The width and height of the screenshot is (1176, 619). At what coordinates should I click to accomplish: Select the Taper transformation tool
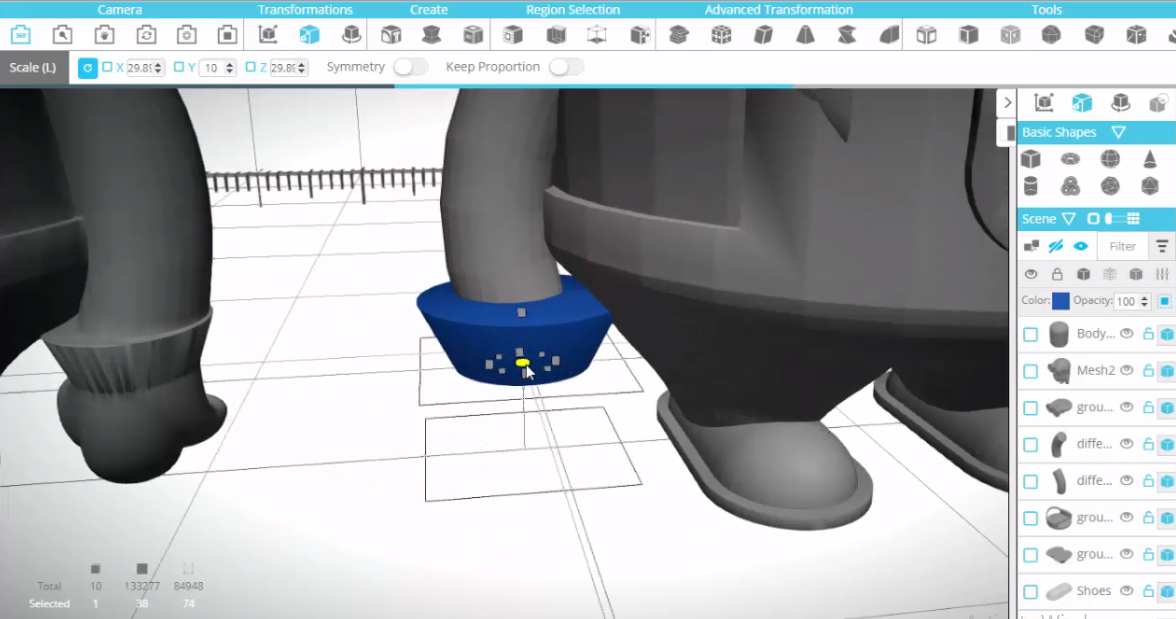tap(805, 35)
